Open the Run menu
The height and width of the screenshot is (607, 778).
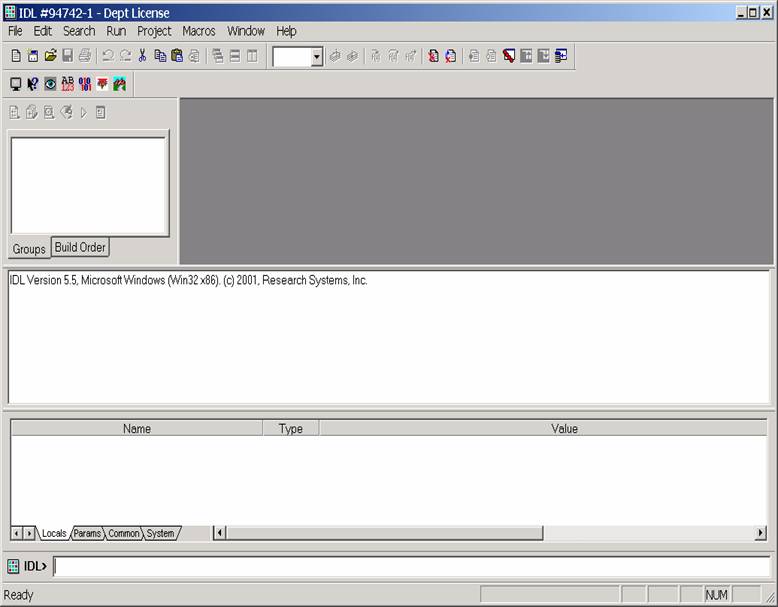coord(116,31)
